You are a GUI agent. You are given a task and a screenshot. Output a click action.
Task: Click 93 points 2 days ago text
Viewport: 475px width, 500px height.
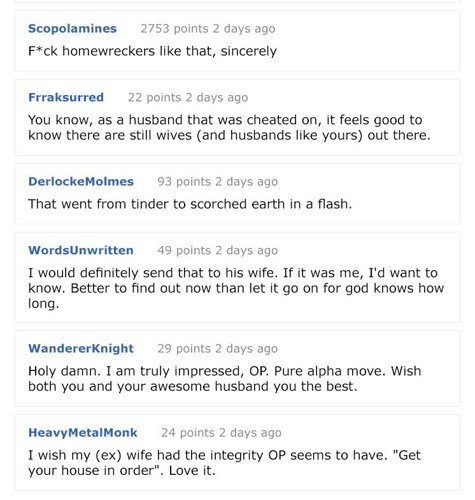pyautogui.click(x=217, y=182)
